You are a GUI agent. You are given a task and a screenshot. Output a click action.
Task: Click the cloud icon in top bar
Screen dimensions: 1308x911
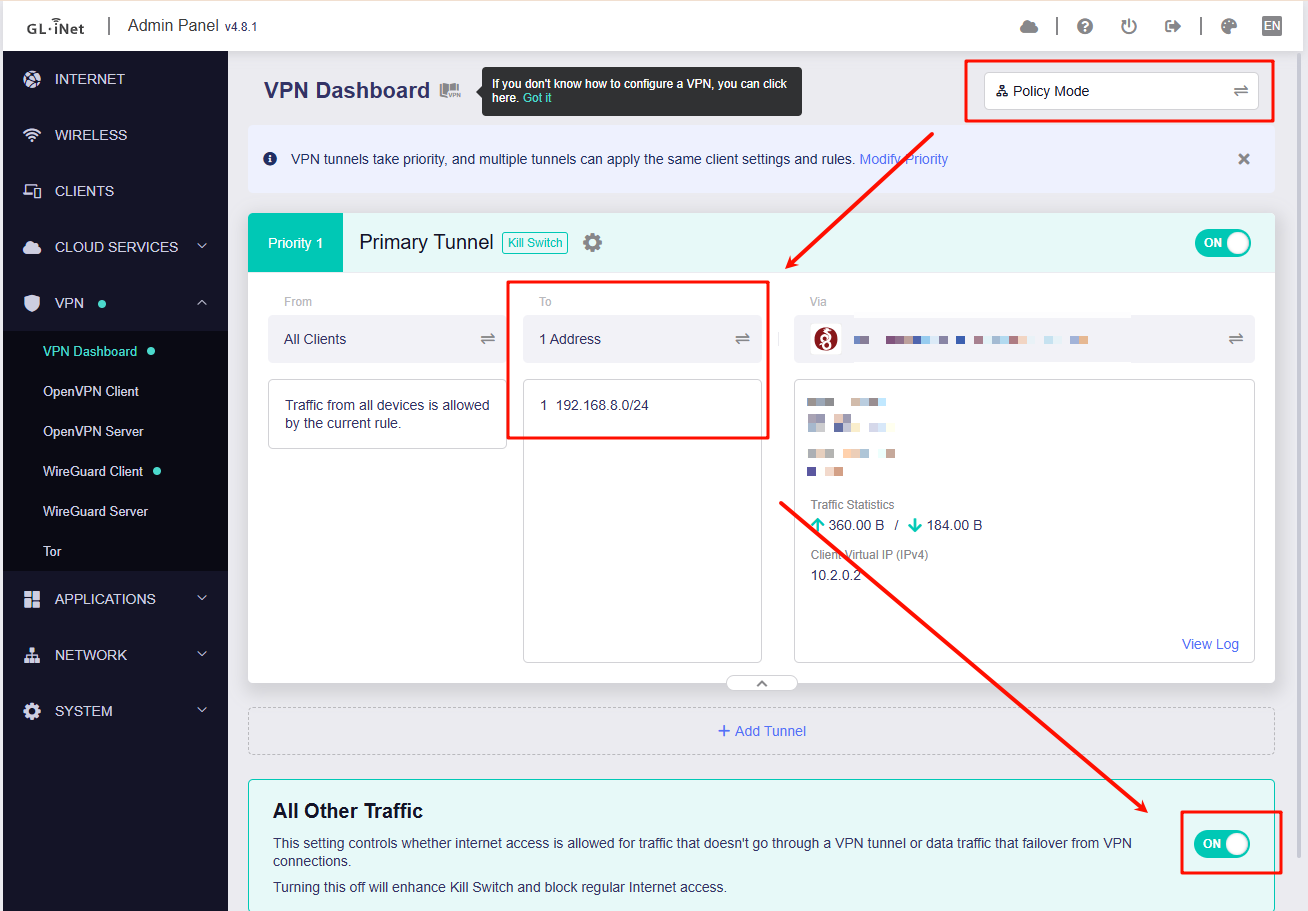click(1029, 27)
